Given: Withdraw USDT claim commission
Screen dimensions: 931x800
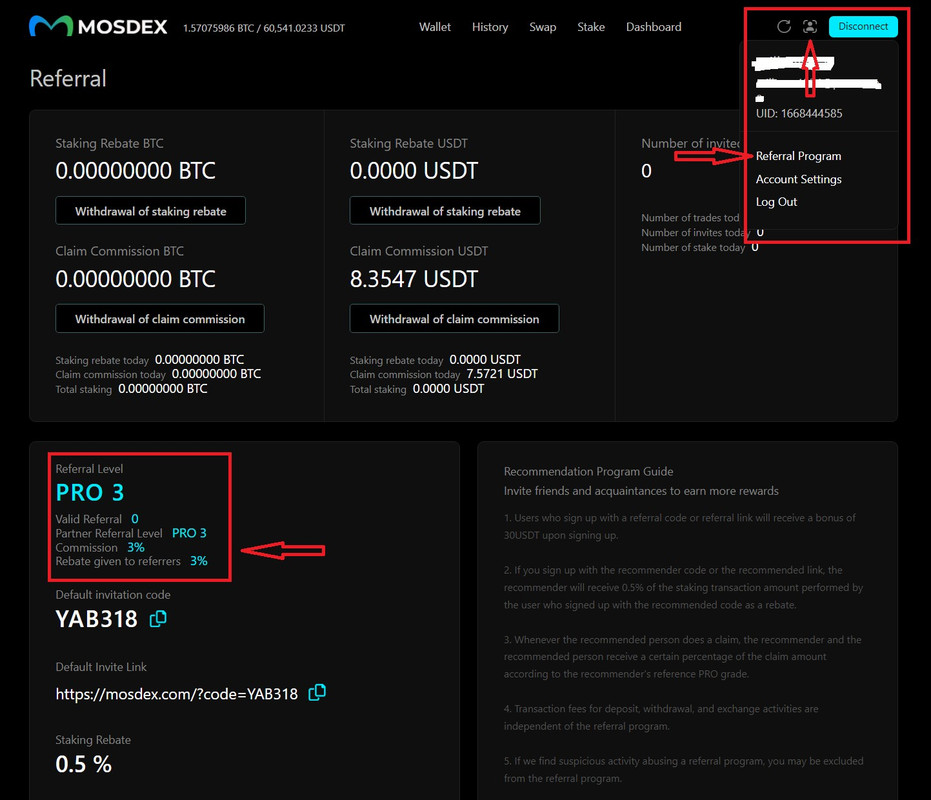Looking at the screenshot, I should coord(454,319).
